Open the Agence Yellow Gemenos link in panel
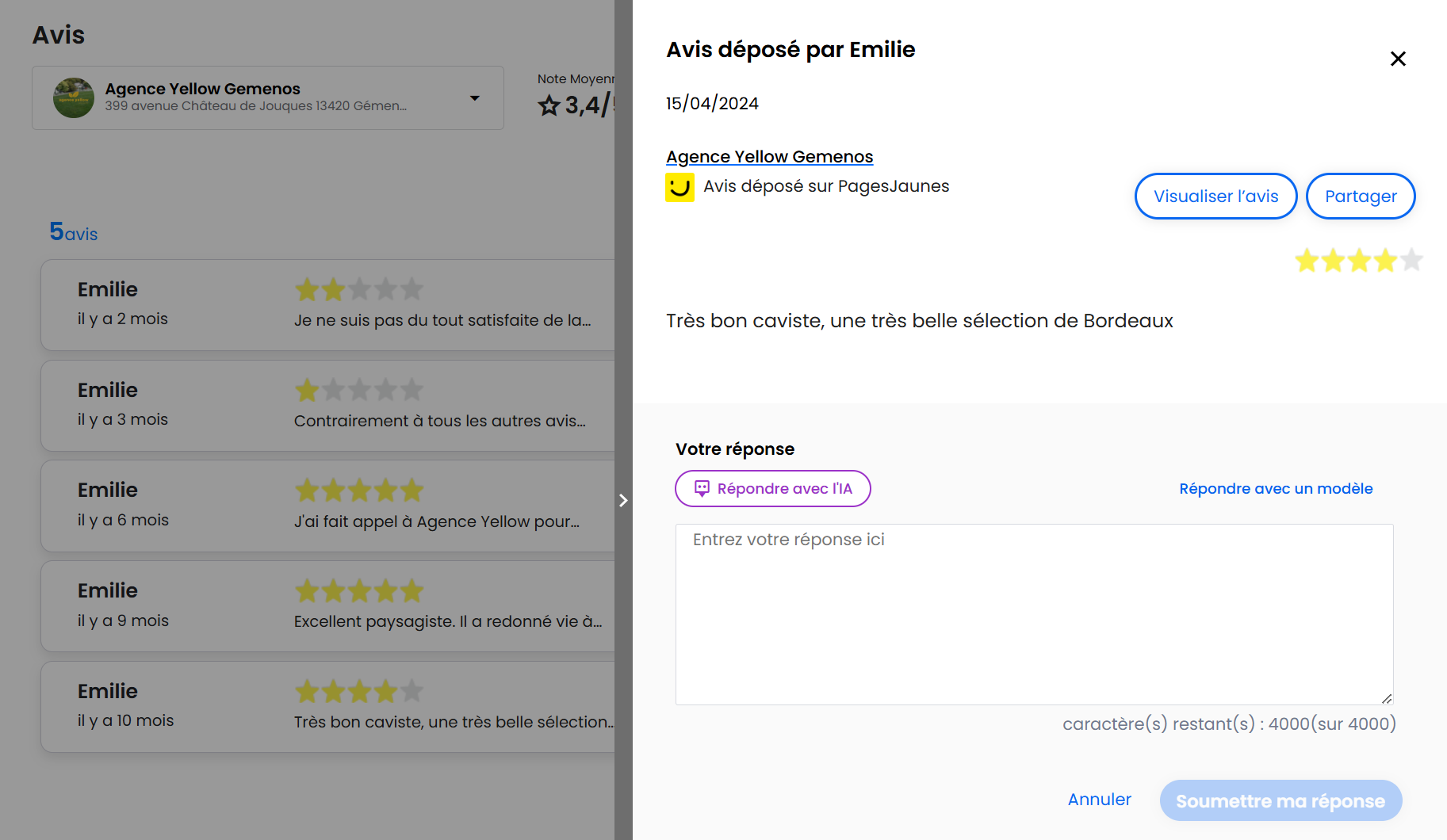 (x=769, y=156)
